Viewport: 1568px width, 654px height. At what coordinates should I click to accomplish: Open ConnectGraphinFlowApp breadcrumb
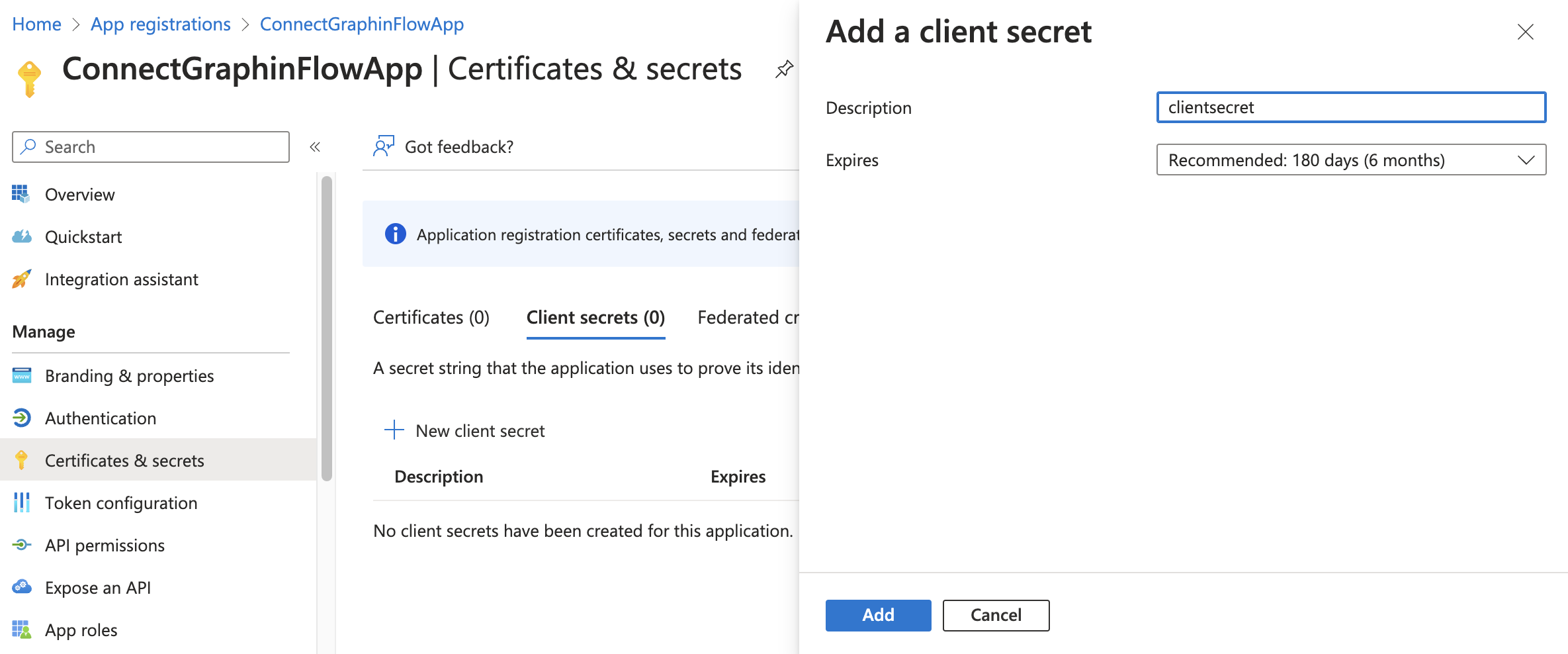point(362,24)
